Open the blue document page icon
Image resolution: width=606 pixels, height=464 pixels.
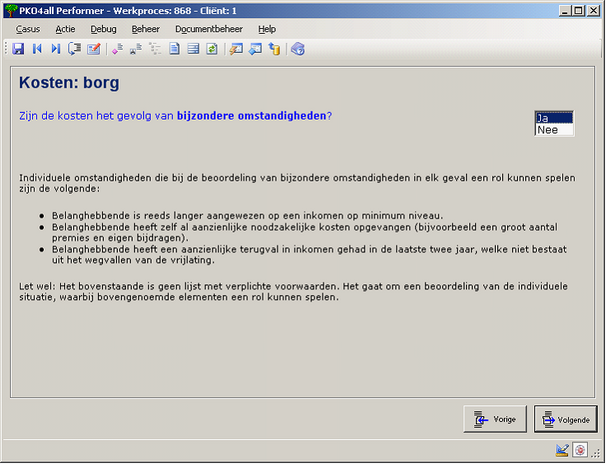(x=174, y=49)
